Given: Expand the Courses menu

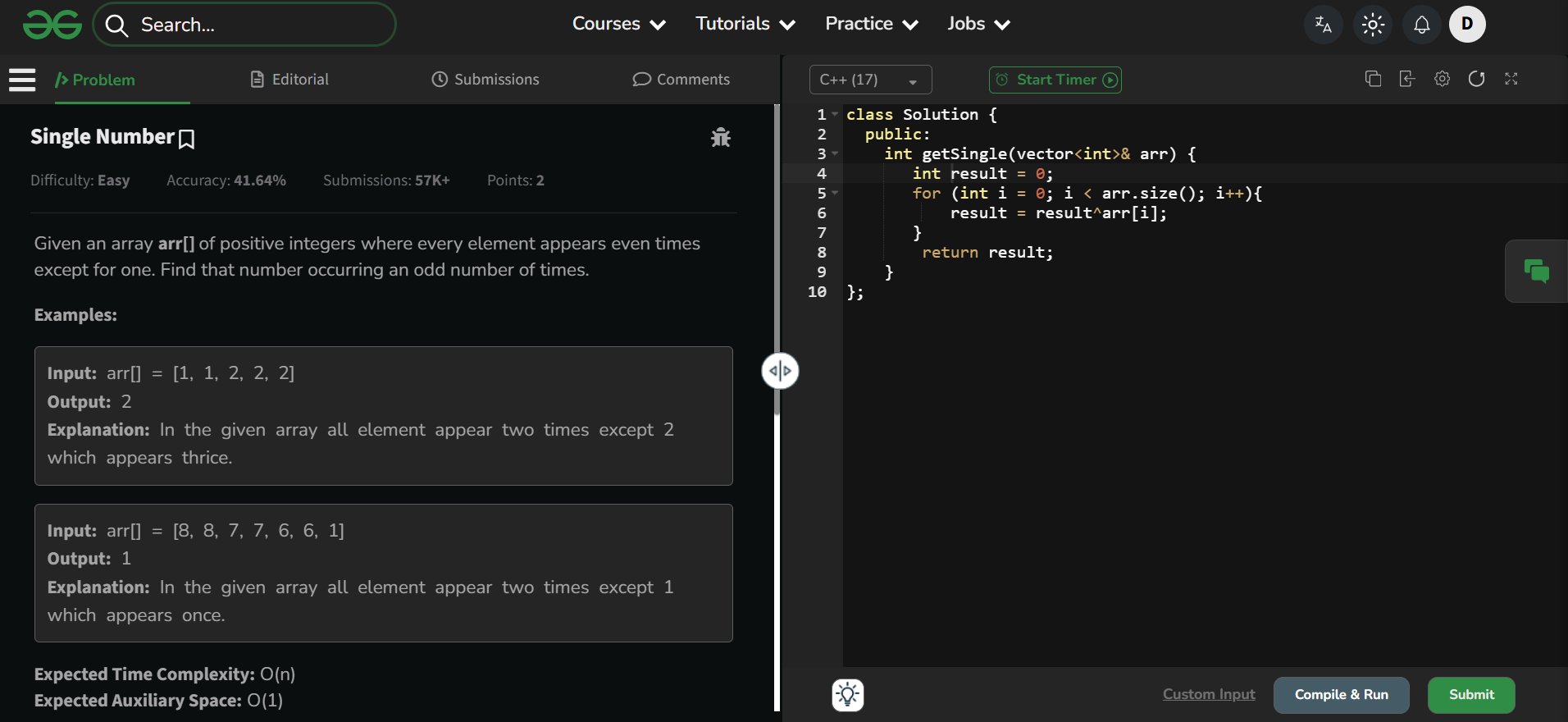Looking at the screenshot, I should coord(618,24).
